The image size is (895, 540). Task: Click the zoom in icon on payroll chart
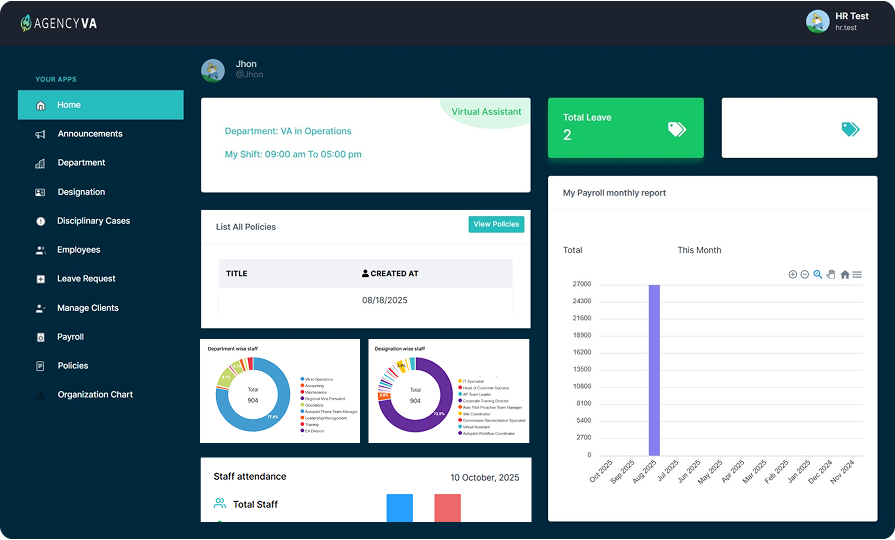793,274
